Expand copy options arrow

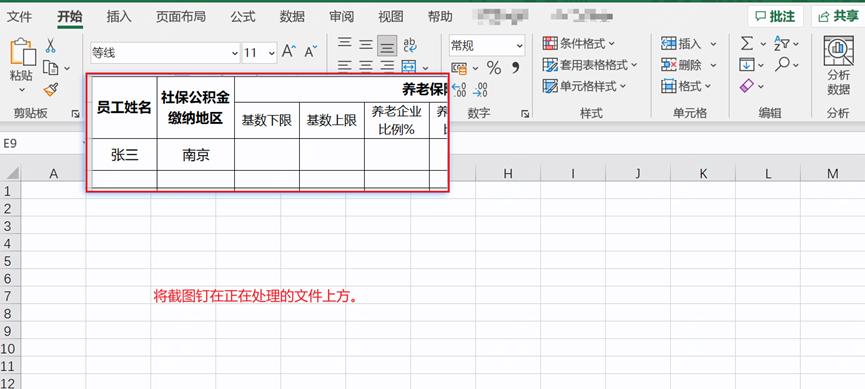[67, 68]
